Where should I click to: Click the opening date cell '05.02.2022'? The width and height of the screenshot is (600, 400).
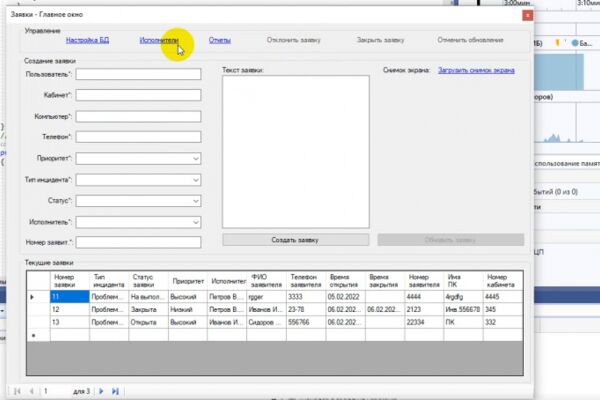(x=346, y=297)
